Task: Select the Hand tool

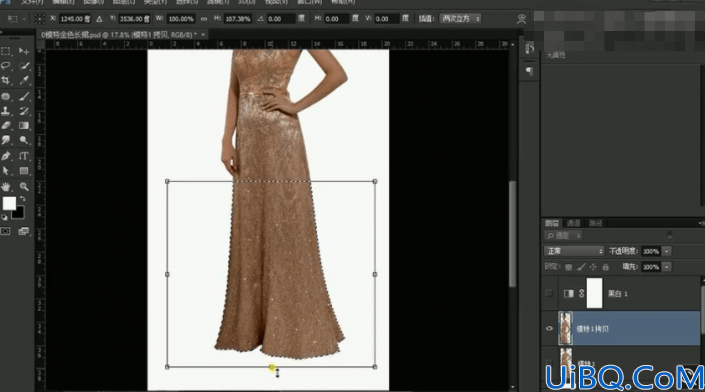Action: [6, 187]
